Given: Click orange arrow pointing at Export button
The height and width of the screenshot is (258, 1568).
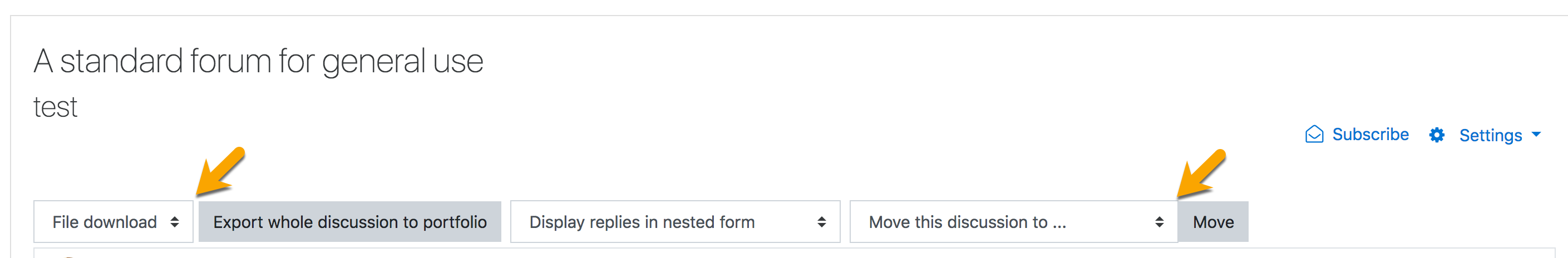Looking at the screenshot, I should coord(220,172).
